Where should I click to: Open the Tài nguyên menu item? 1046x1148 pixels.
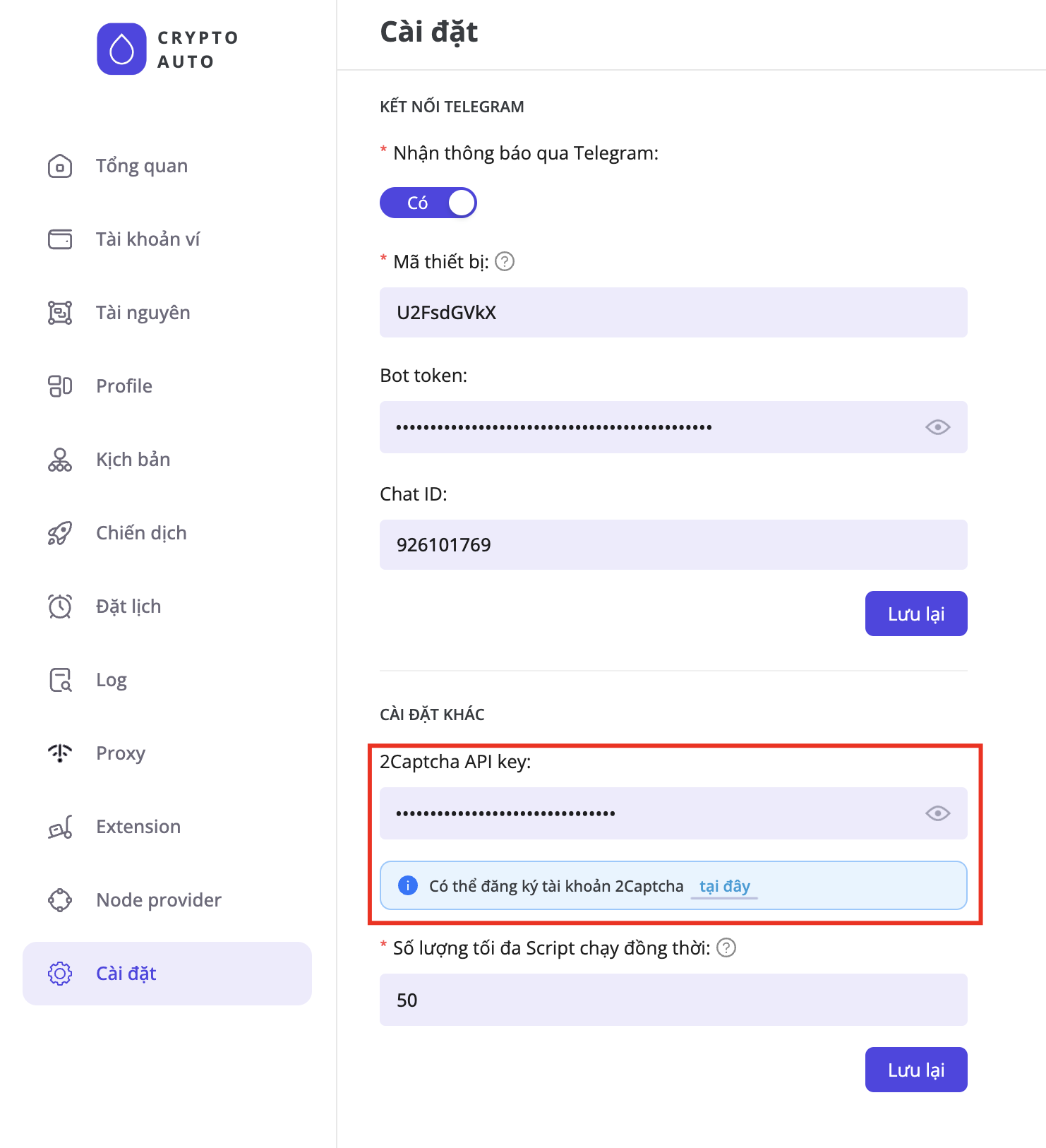coord(143,313)
